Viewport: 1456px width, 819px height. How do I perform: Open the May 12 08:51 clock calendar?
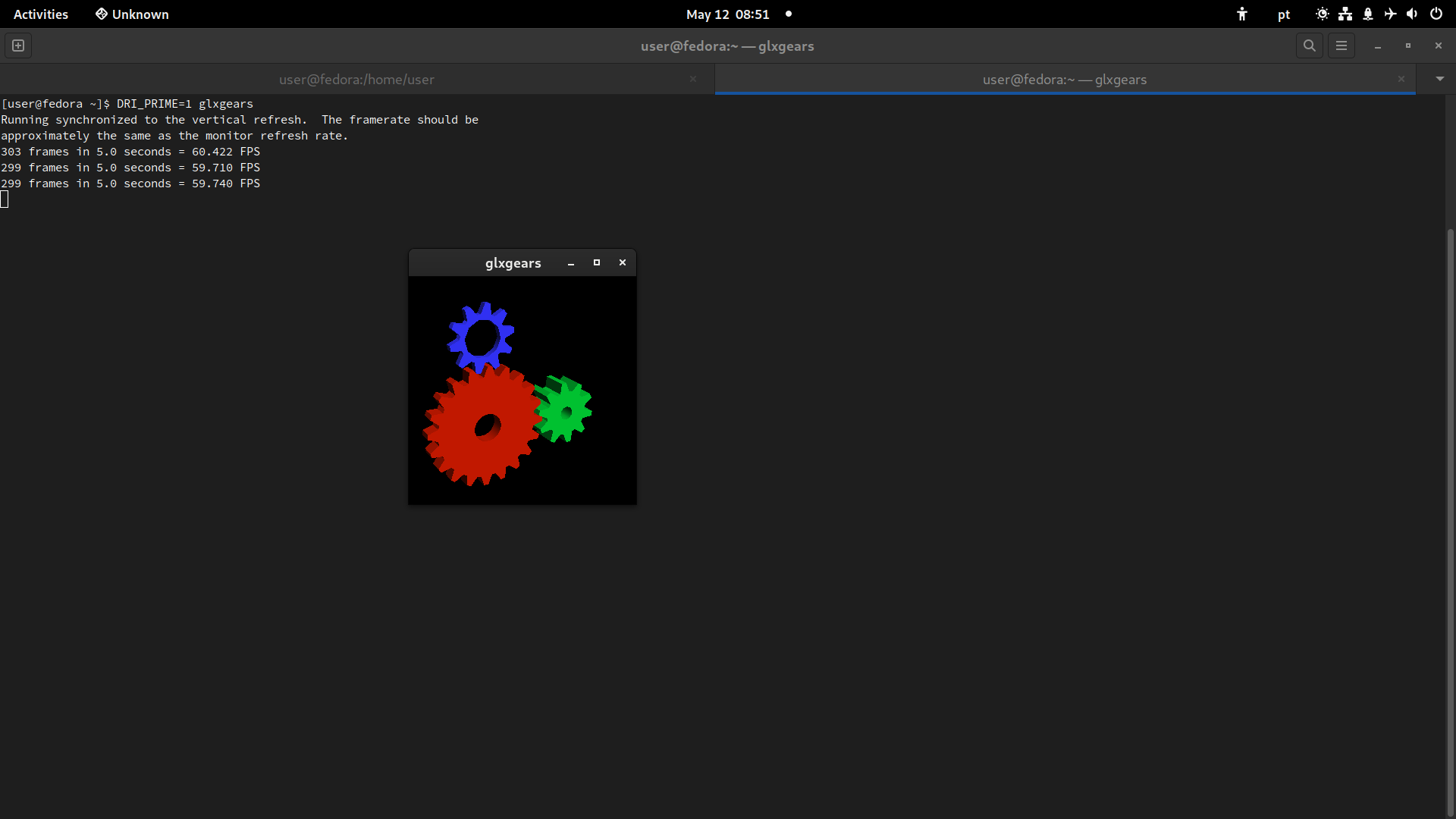point(727,14)
